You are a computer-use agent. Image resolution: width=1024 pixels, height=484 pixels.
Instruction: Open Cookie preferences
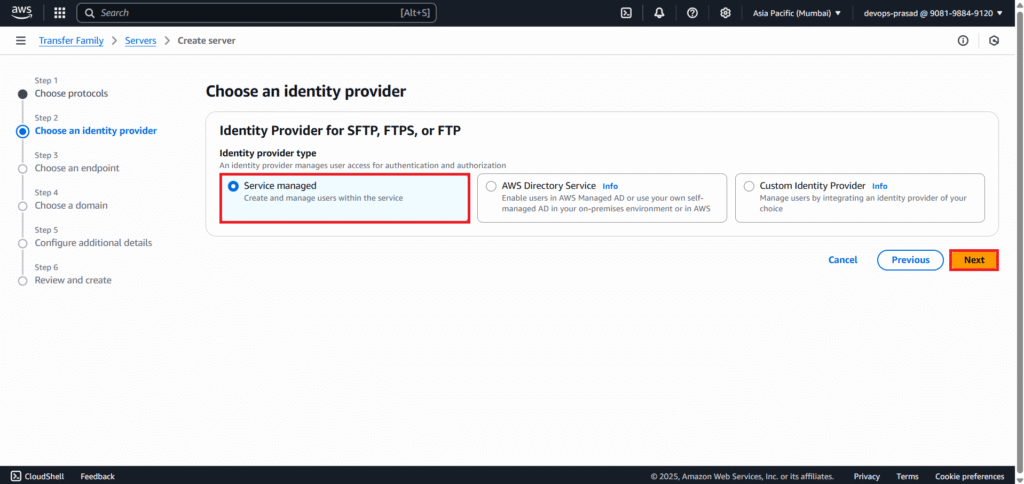[970, 476]
